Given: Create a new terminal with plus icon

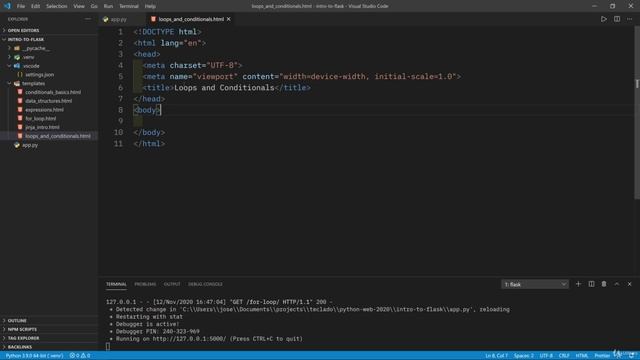Looking at the screenshot, I should click(578, 284).
